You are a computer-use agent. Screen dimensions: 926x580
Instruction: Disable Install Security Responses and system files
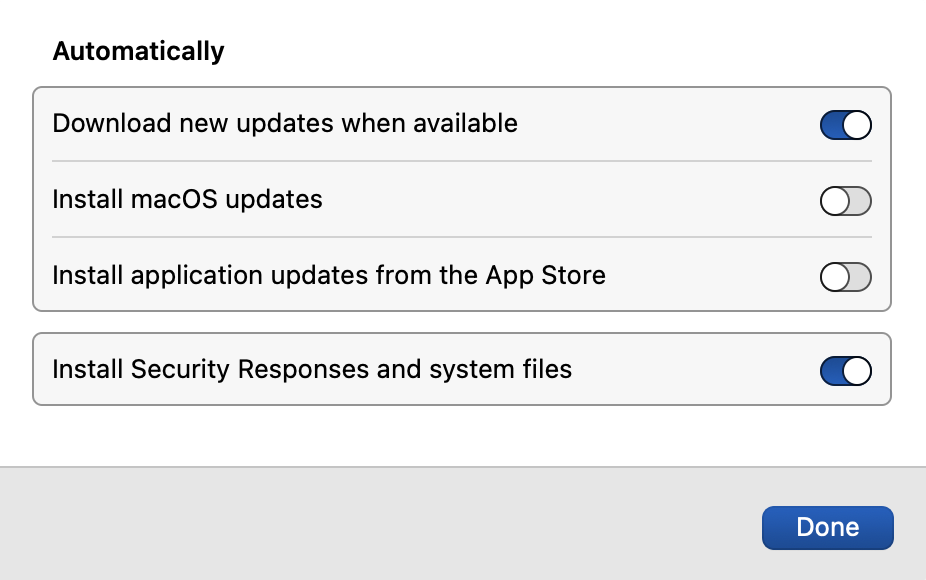pos(845,371)
